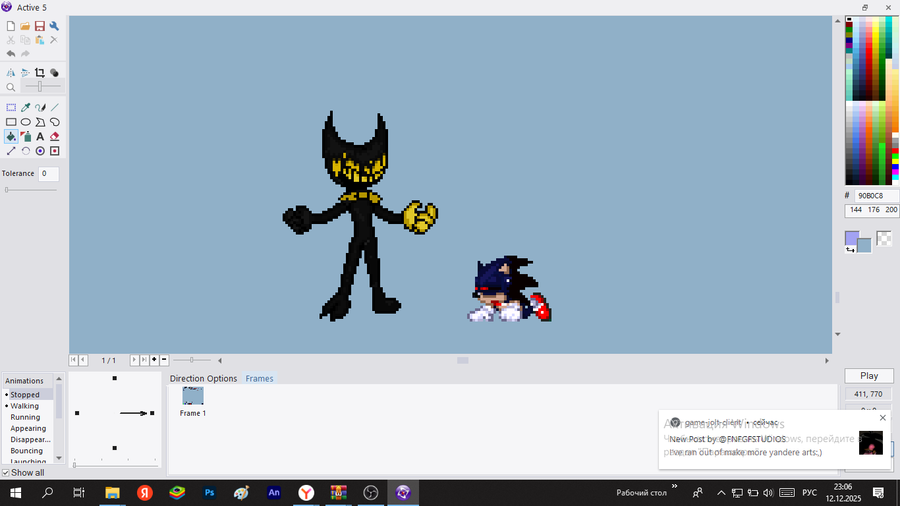Select the Line tool
The width and height of the screenshot is (900, 506).
pyautogui.click(x=54, y=107)
